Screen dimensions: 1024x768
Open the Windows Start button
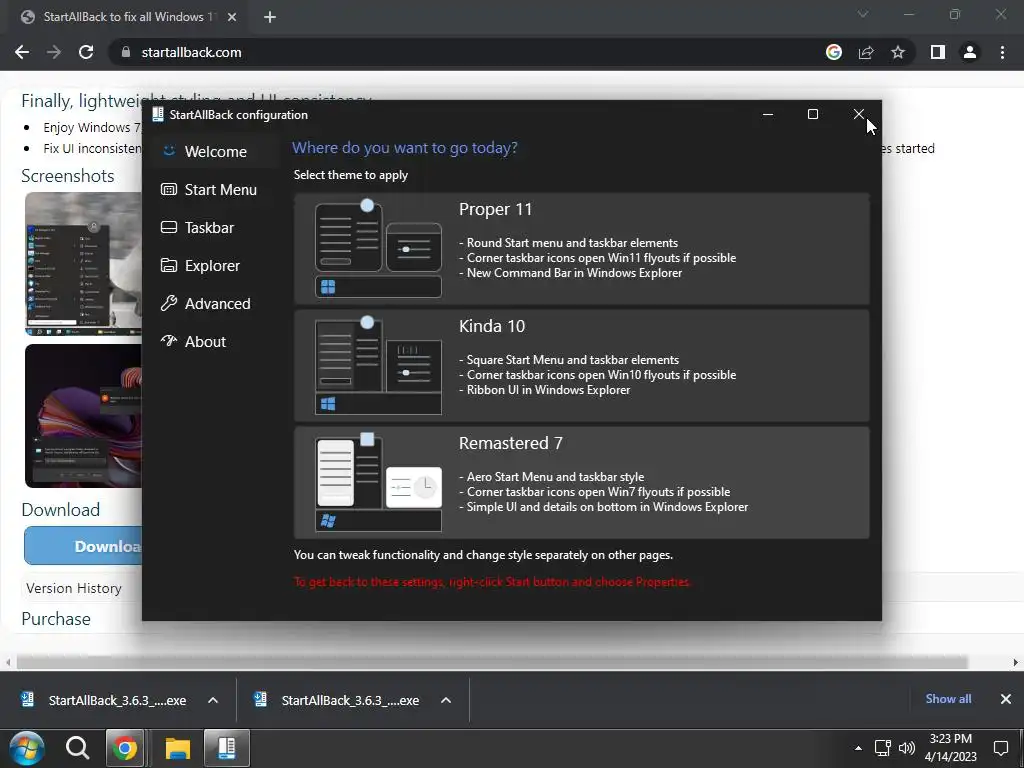pos(26,748)
